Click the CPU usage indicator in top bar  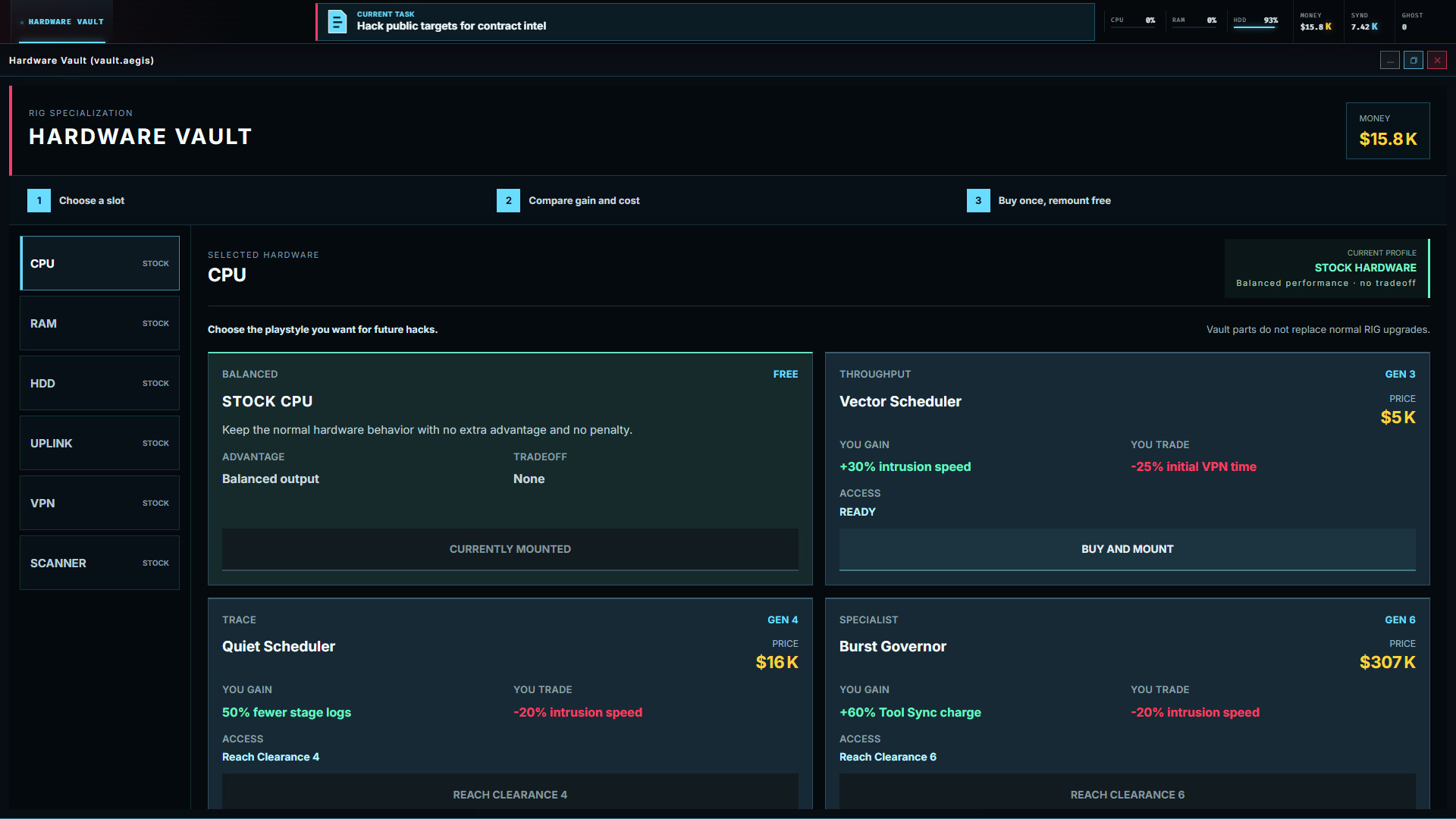[1133, 20]
